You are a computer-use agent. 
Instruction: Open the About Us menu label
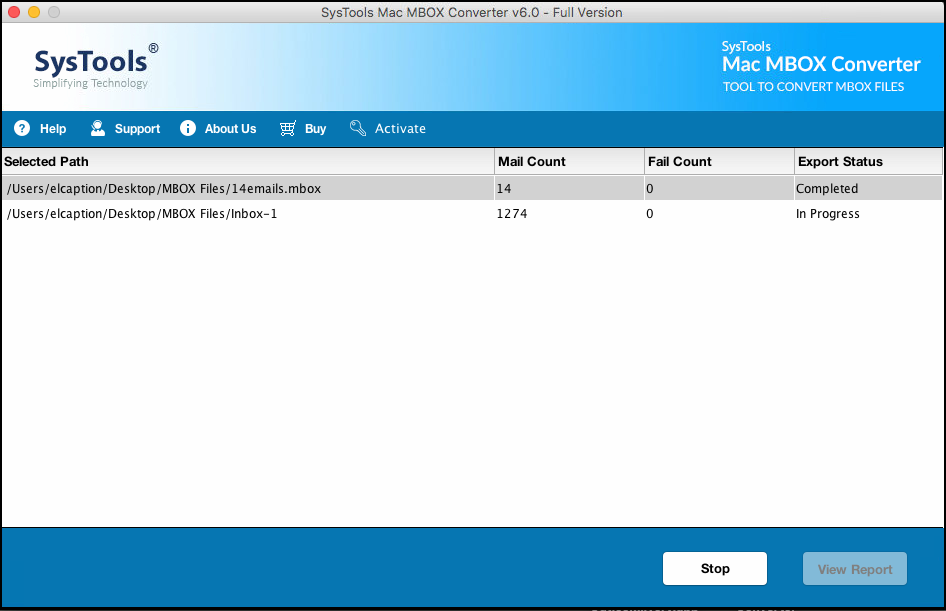[x=230, y=128]
